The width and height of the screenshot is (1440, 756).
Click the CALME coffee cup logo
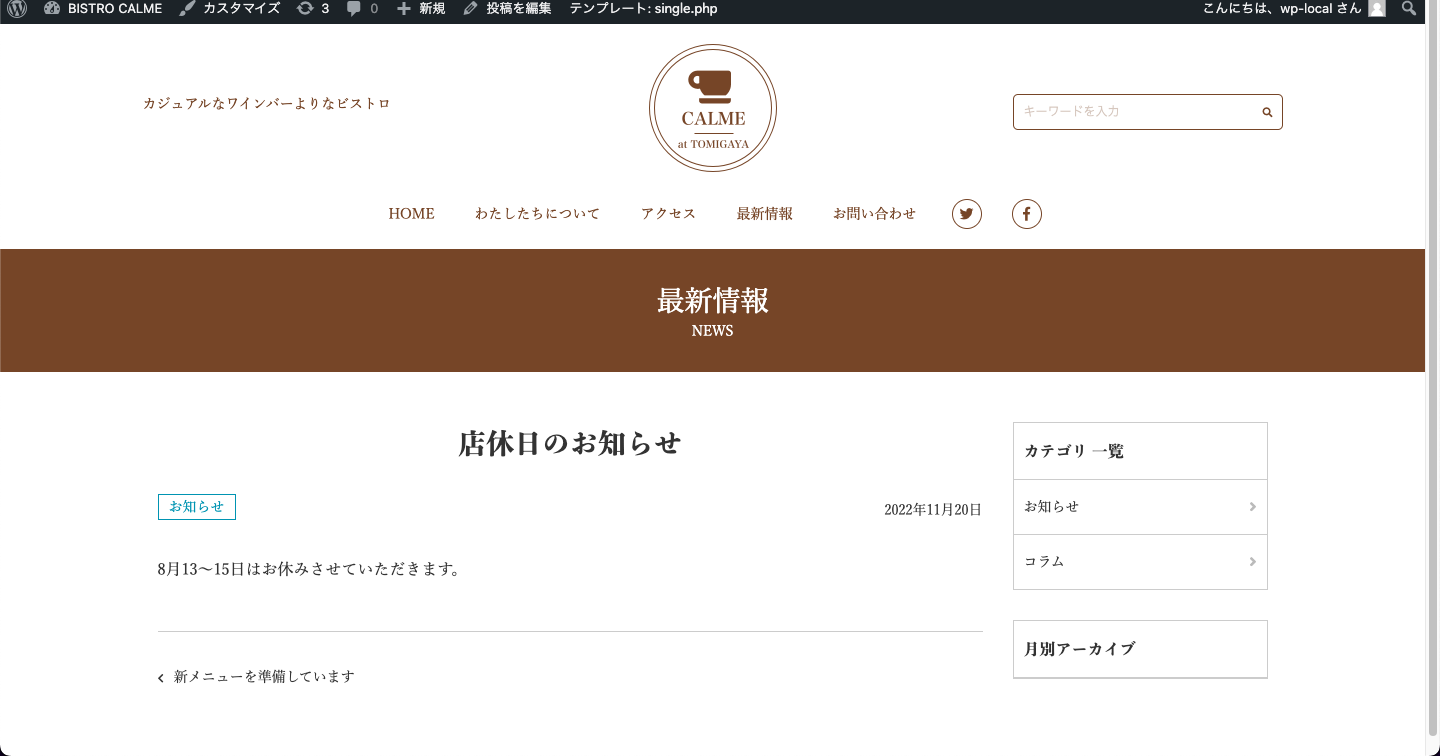click(712, 107)
